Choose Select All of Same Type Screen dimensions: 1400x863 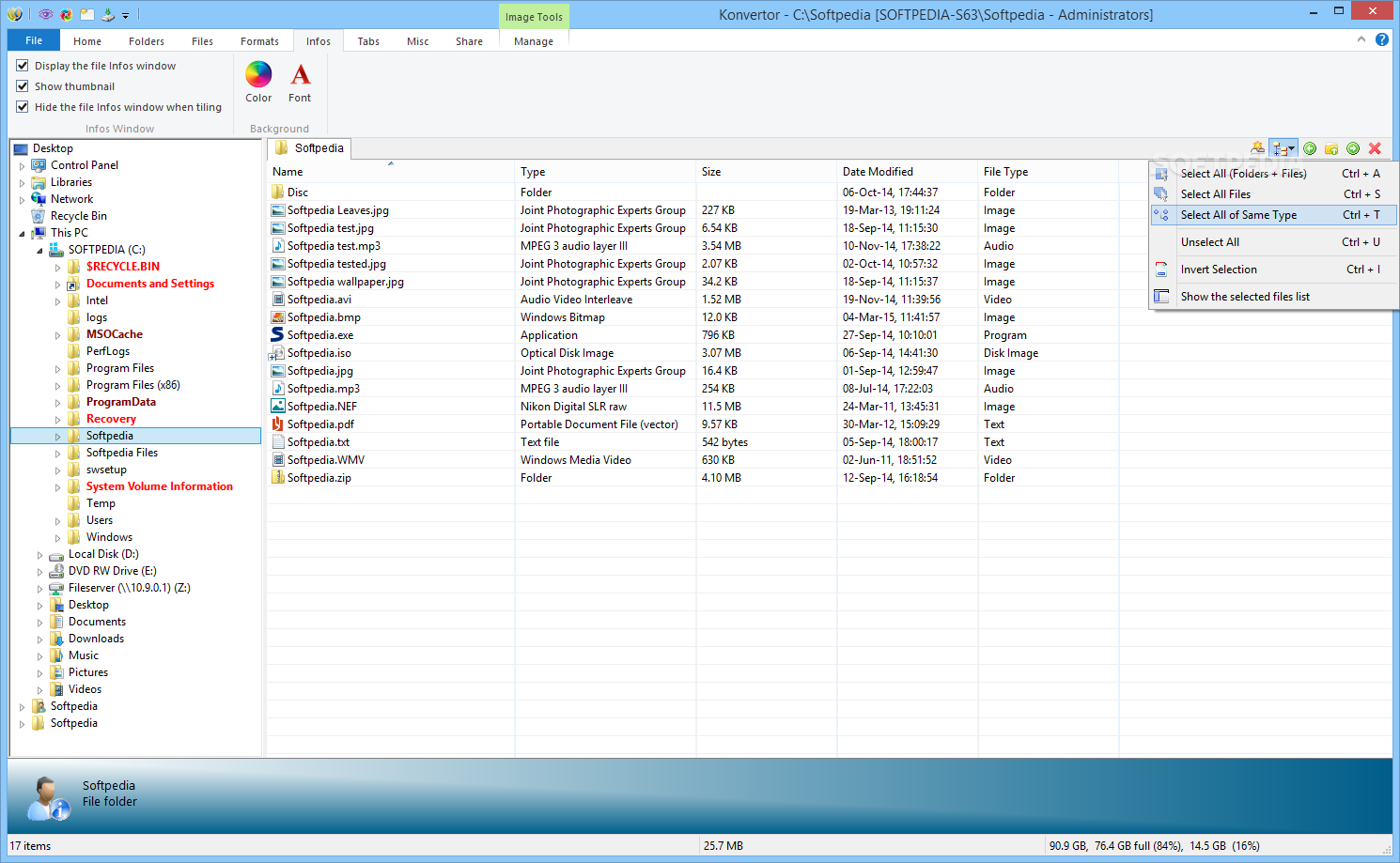tap(1274, 215)
